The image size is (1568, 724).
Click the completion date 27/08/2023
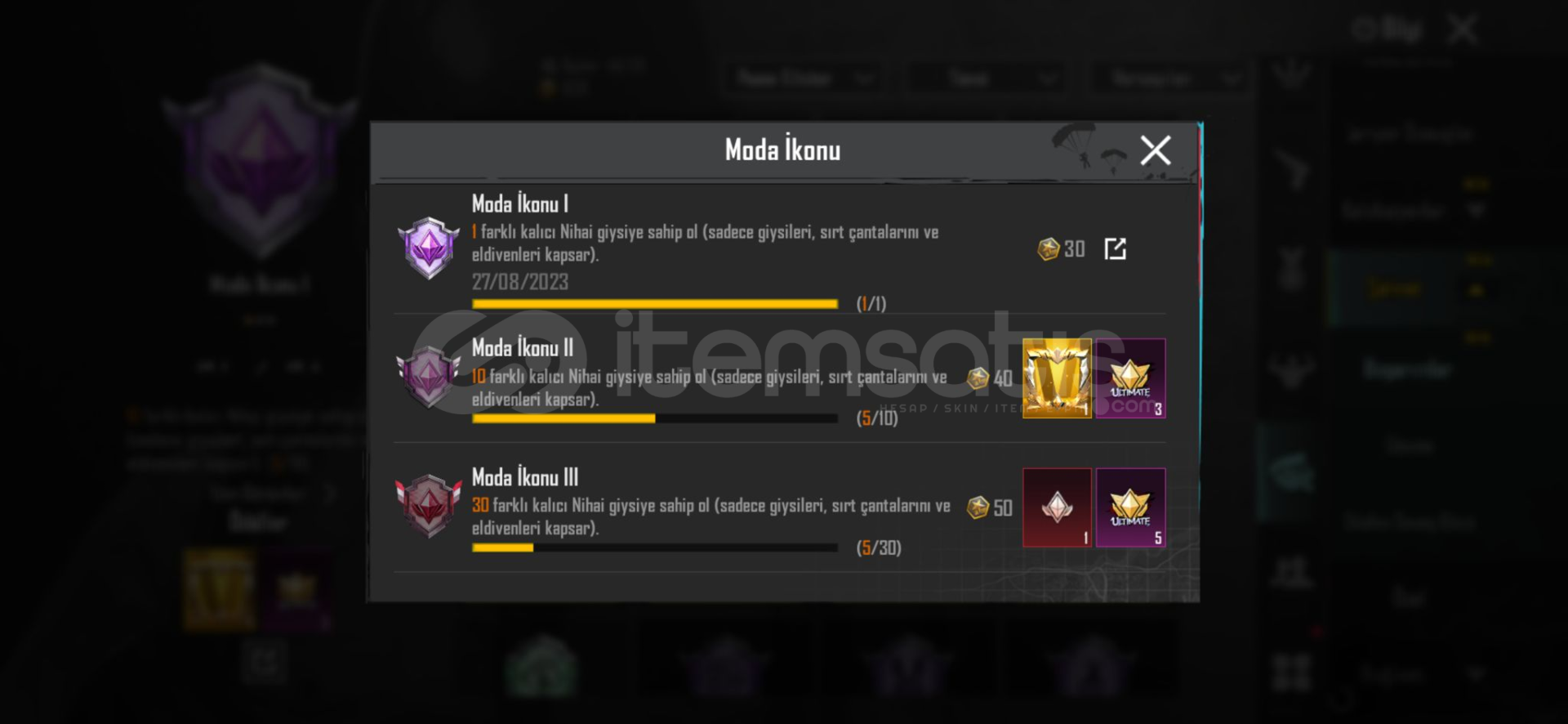click(520, 282)
